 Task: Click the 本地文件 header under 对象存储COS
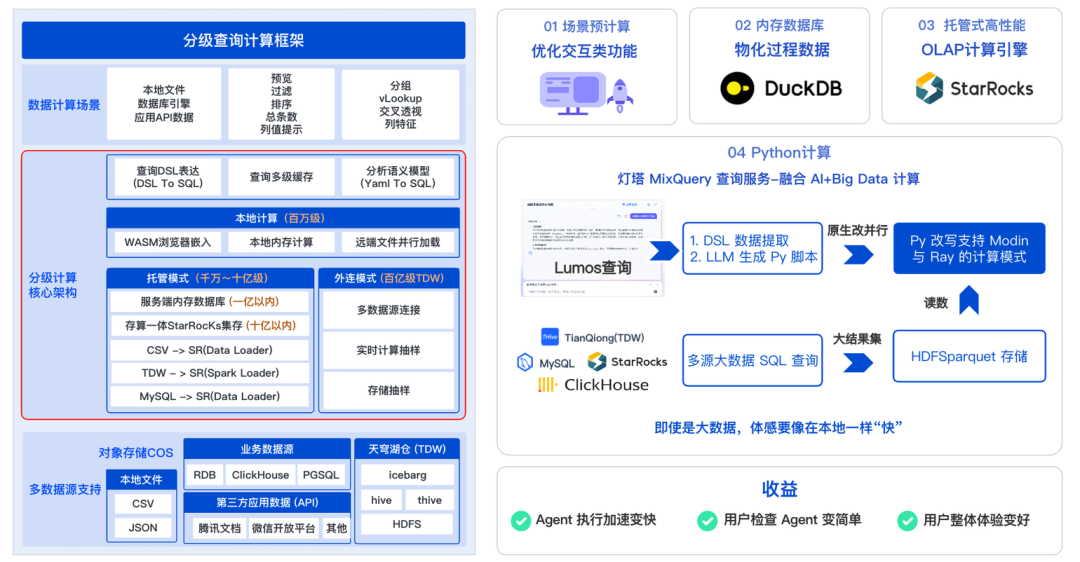(141, 479)
